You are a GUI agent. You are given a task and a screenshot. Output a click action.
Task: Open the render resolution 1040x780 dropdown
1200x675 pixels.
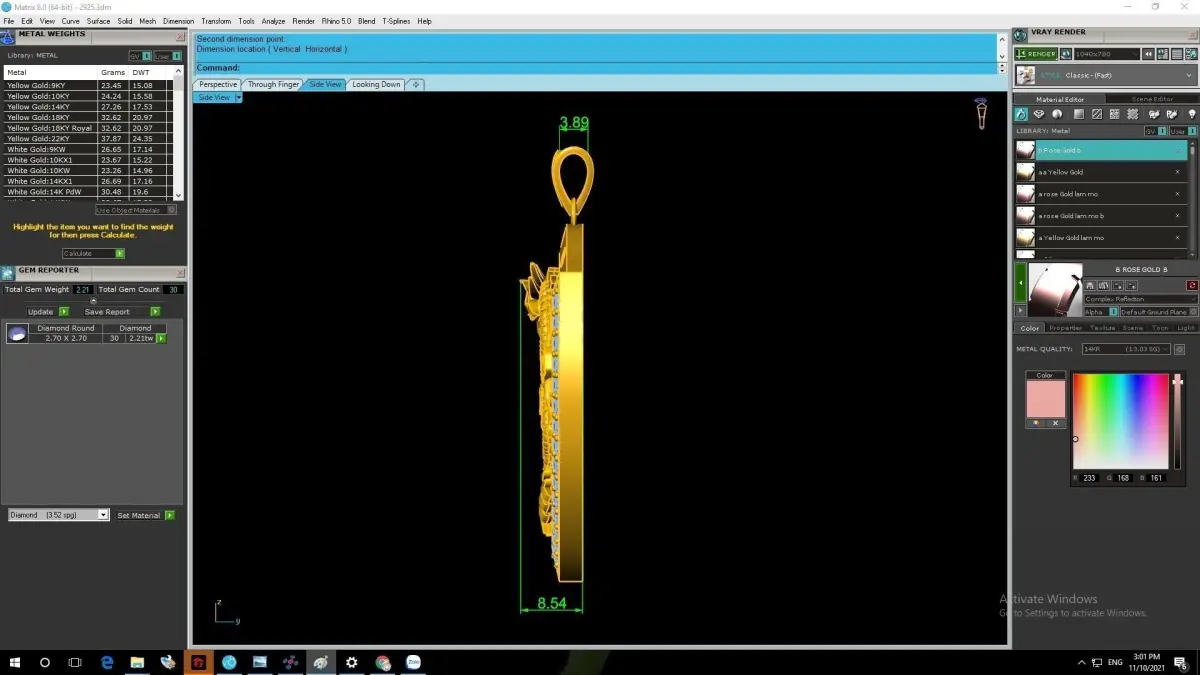point(1107,54)
